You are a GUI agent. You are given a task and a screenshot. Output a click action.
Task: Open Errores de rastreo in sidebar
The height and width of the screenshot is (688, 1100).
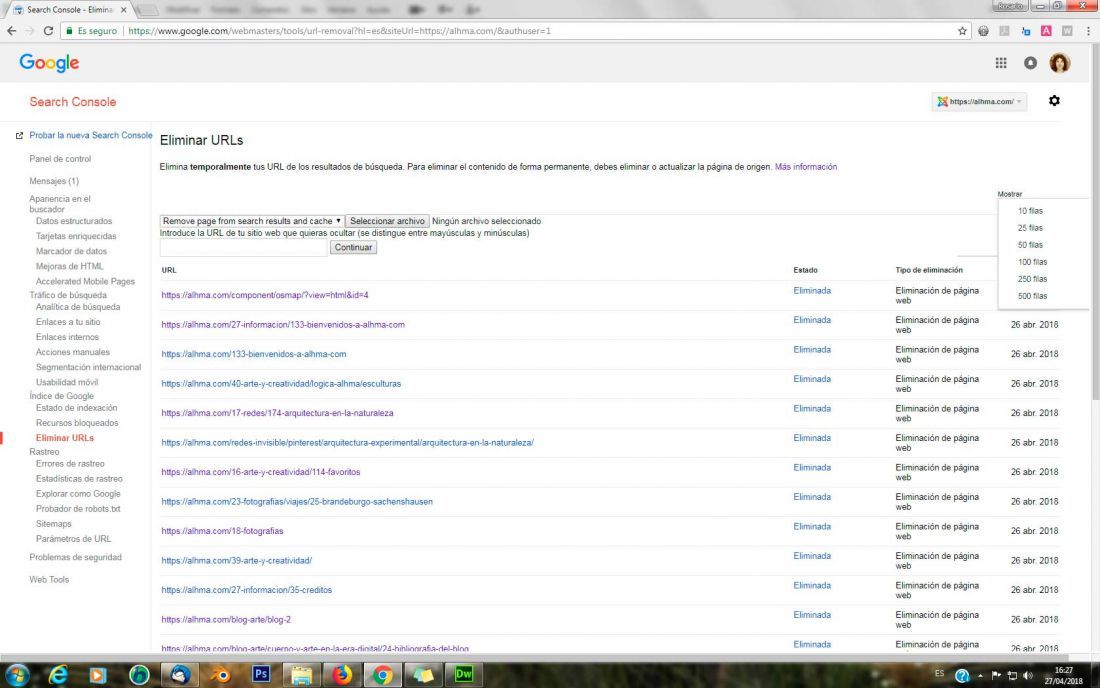click(70, 464)
